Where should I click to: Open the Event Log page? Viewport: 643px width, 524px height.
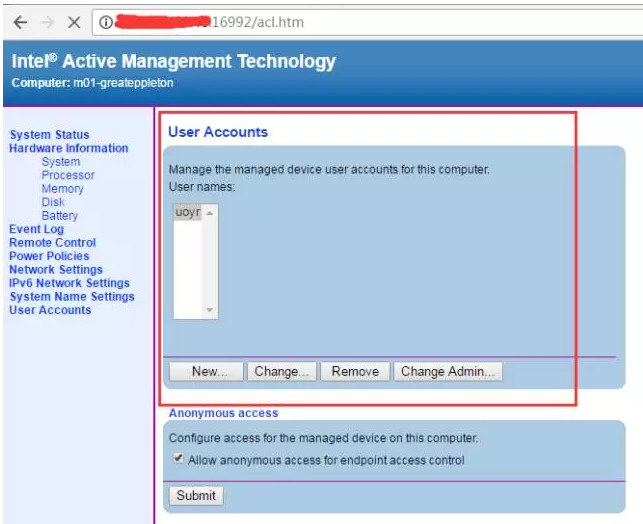(36, 229)
